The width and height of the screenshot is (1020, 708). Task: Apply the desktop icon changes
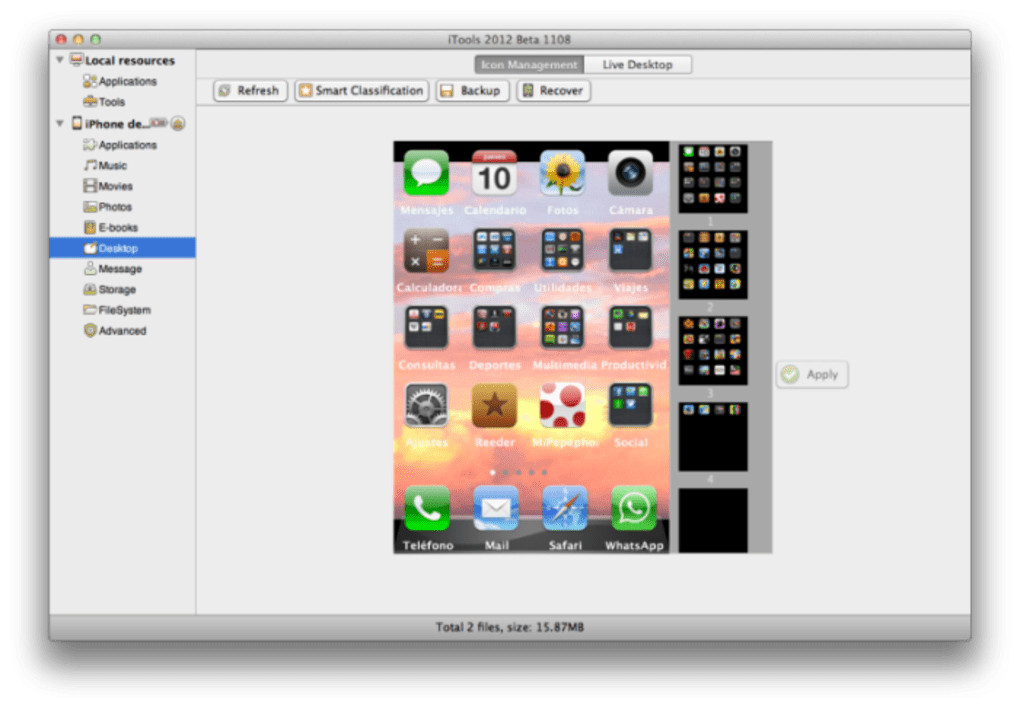coord(812,374)
